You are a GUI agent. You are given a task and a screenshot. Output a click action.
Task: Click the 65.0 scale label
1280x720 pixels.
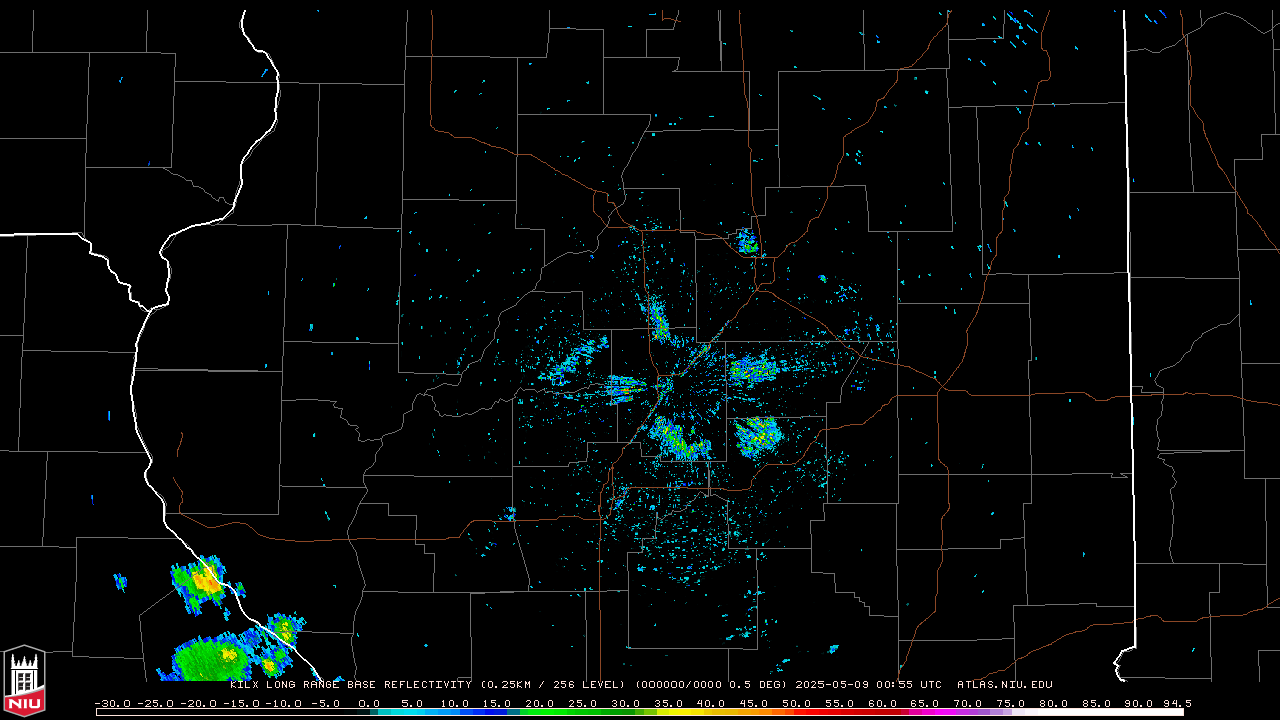click(925, 703)
